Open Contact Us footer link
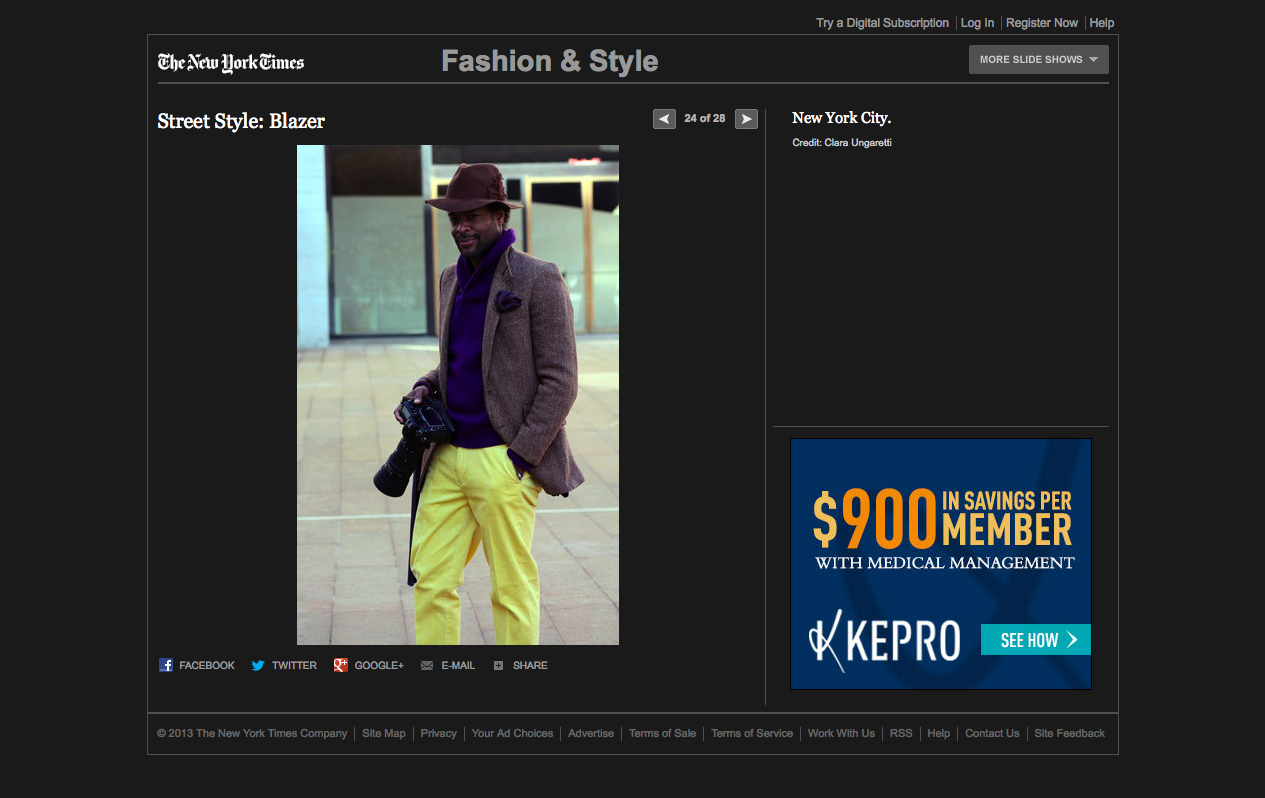1265x798 pixels. pos(992,733)
